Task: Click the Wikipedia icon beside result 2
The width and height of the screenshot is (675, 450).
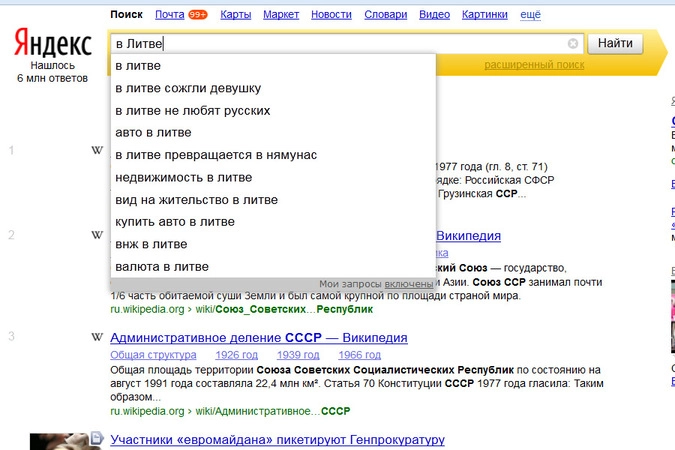Action: tap(97, 235)
